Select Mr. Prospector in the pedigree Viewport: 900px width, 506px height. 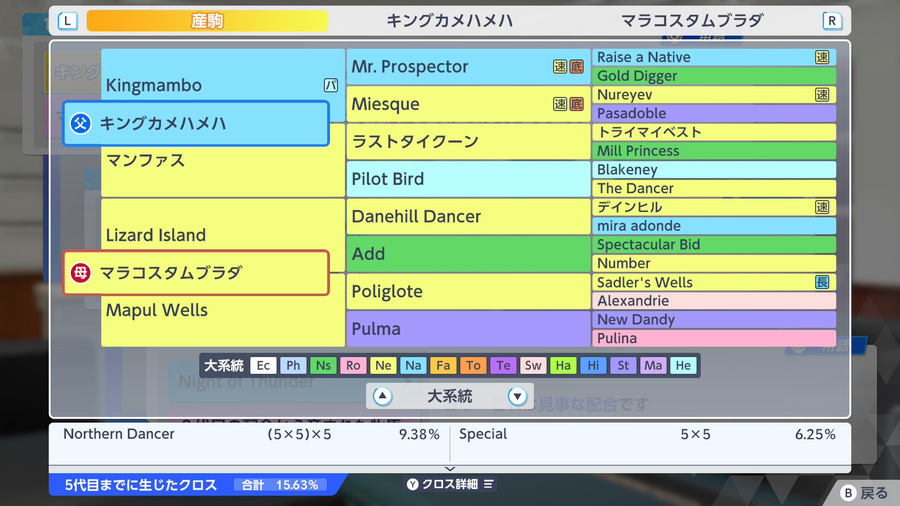pyautogui.click(x=468, y=67)
